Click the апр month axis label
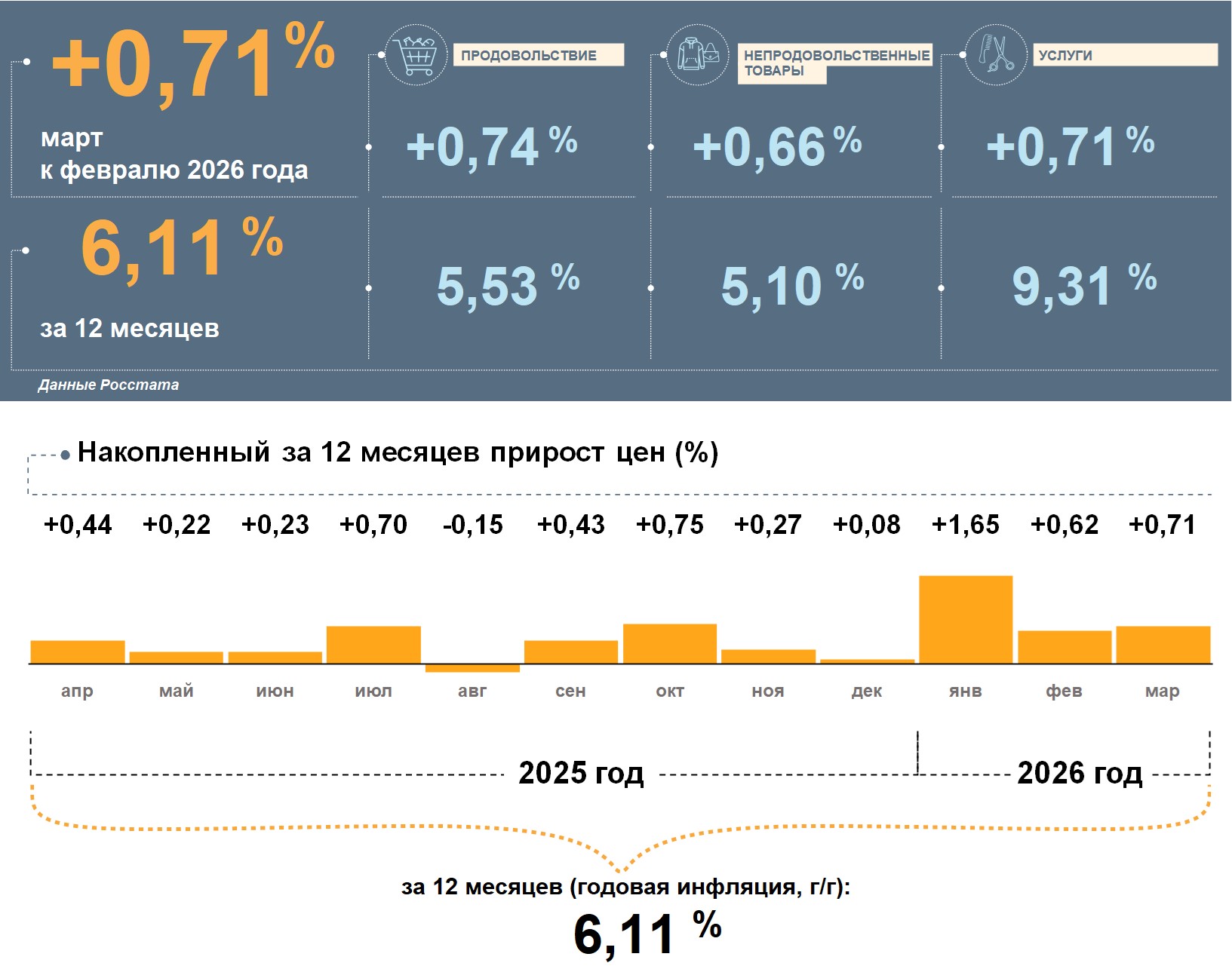The height and width of the screenshot is (969, 1232). point(77,691)
